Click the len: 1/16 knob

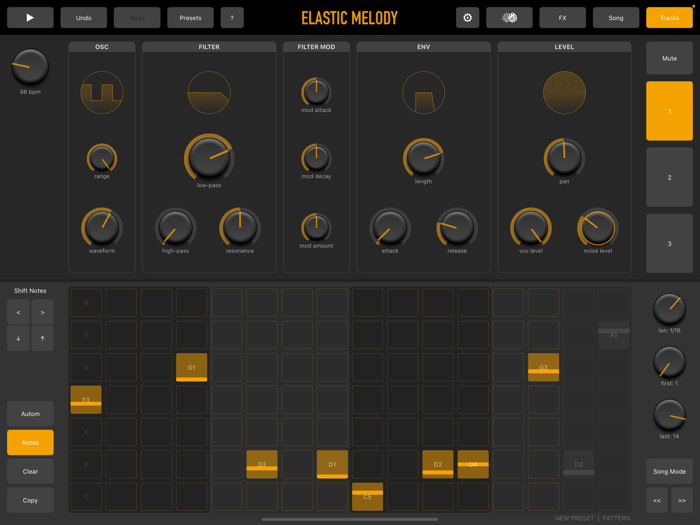pyautogui.click(x=669, y=309)
